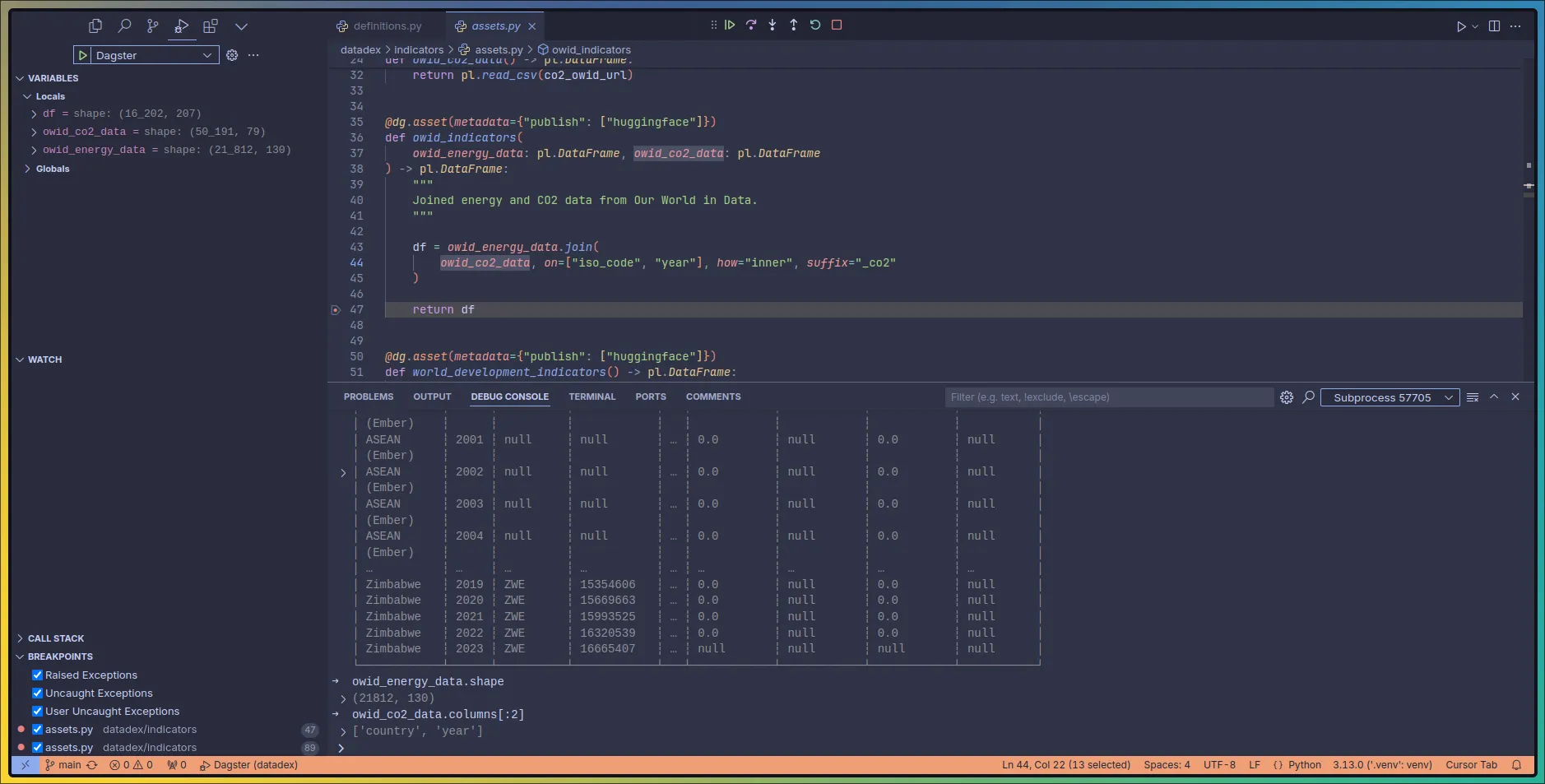Expand the owid_energy_data variable
The width and height of the screenshot is (1545, 784).
coord(33,150)
